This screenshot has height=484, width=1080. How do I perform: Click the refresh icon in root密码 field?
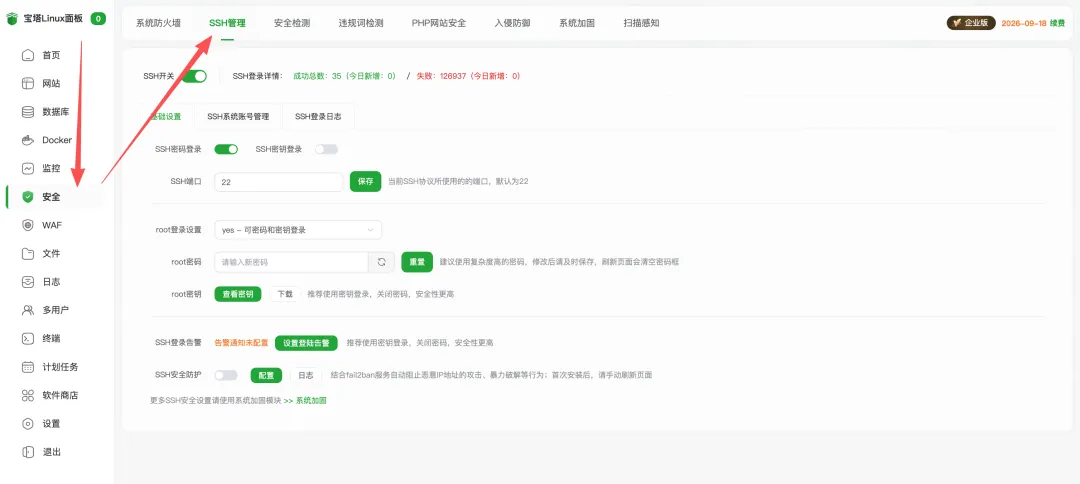380,262
